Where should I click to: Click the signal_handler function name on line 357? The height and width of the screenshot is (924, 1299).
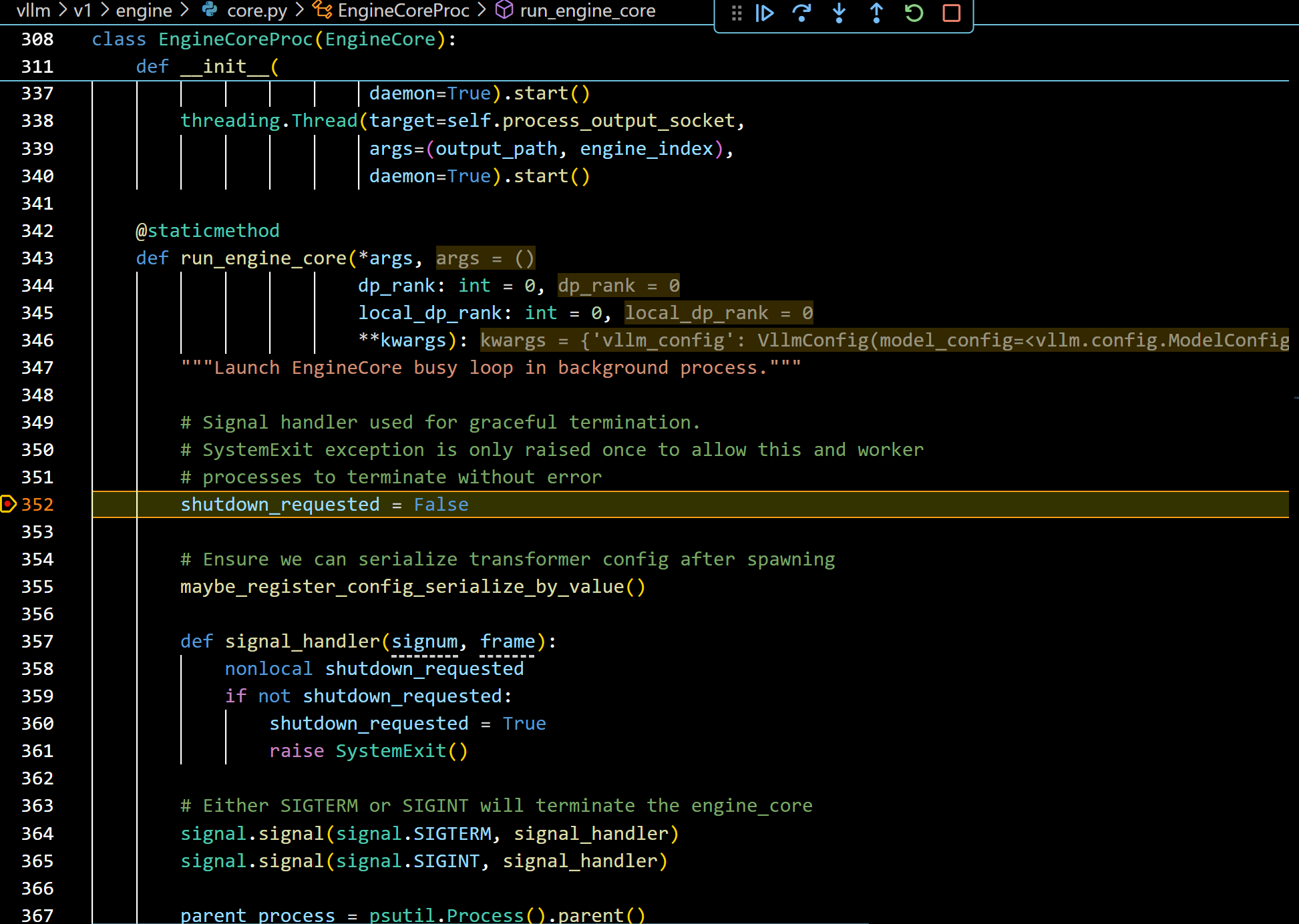(x=302, y=642)
